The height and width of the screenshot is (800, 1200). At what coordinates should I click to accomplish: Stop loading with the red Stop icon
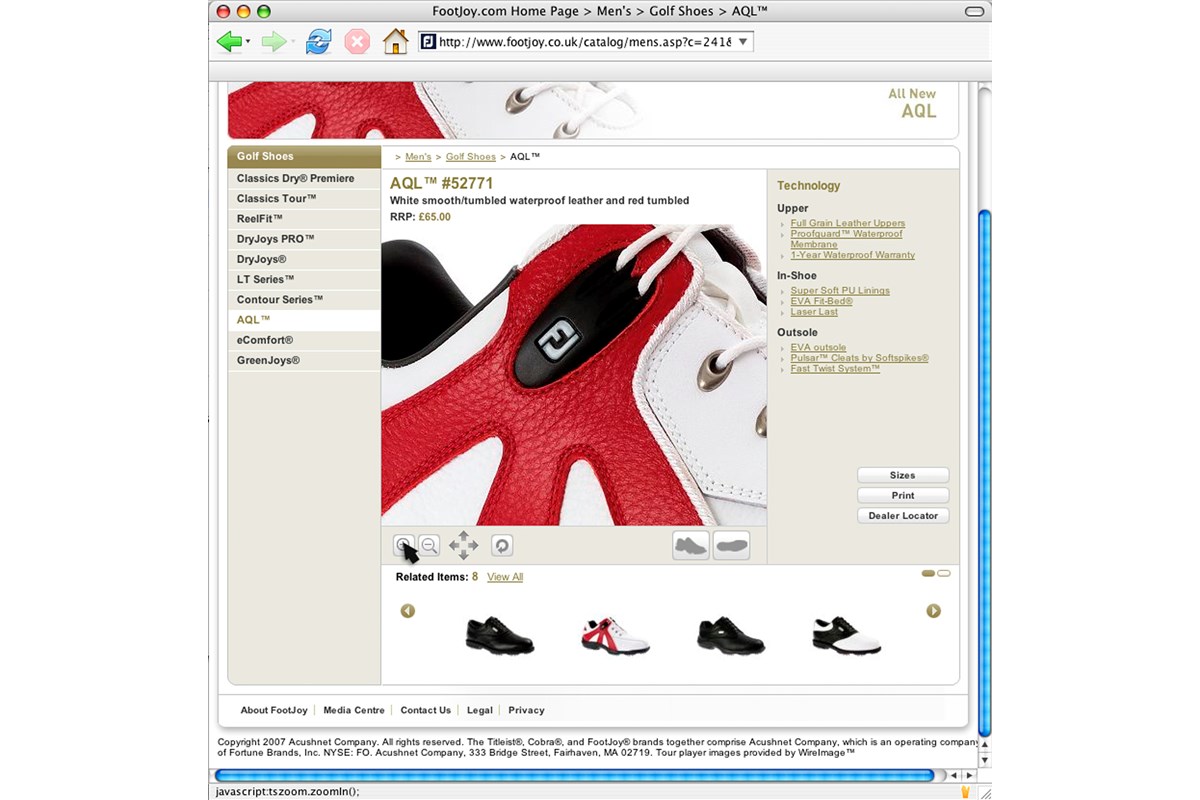coord(357,42)
